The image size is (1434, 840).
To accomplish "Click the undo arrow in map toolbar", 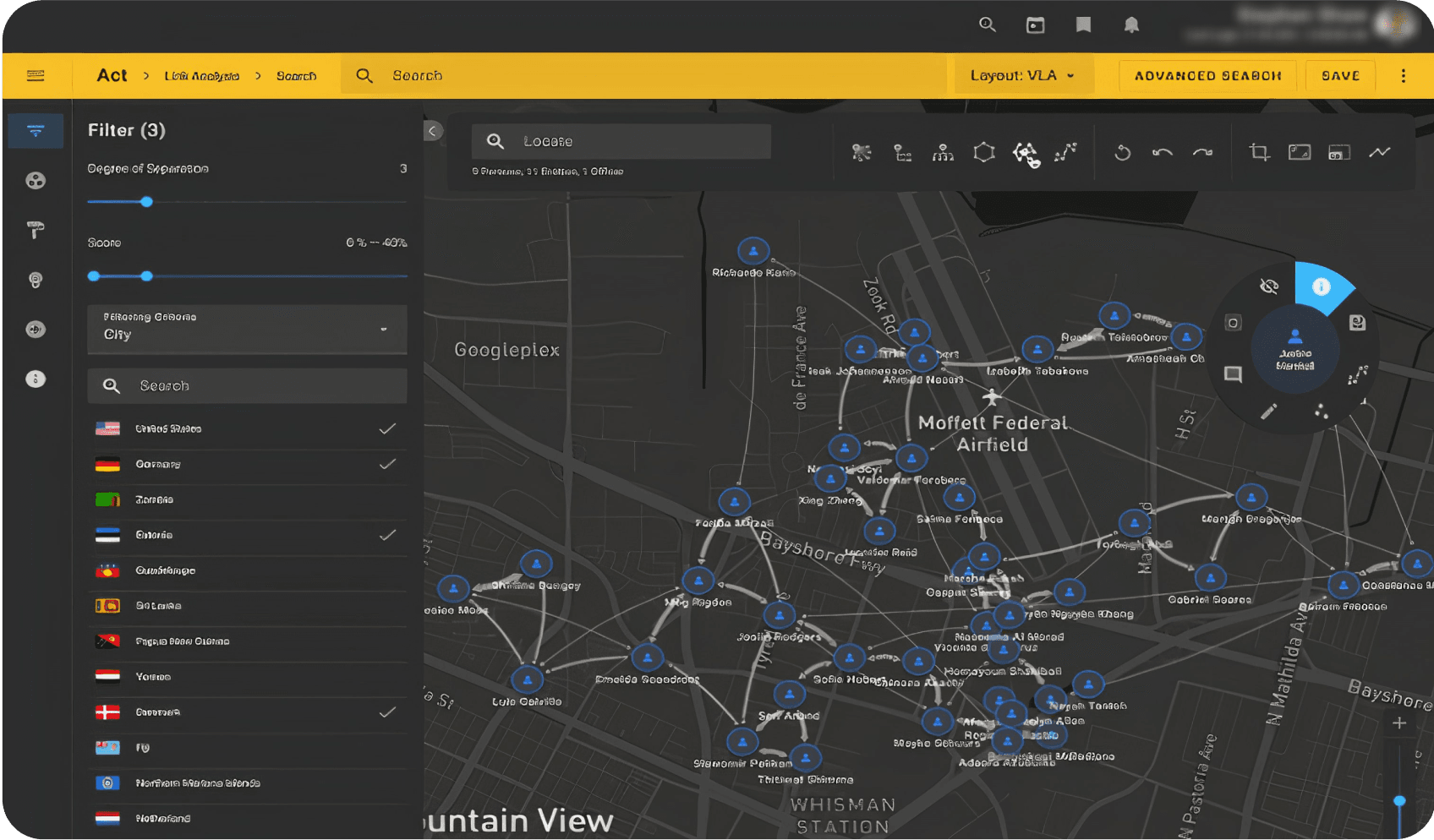I will click(1163, 153).
